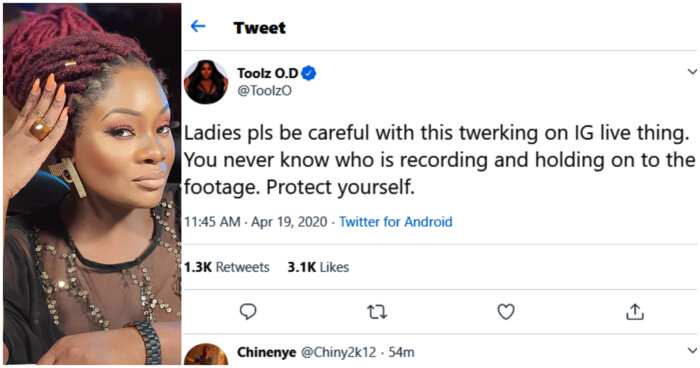Click the Toolz O.D display name
Image resolution: width=700 pixels, height=368 pixels.
pos(267,73)
